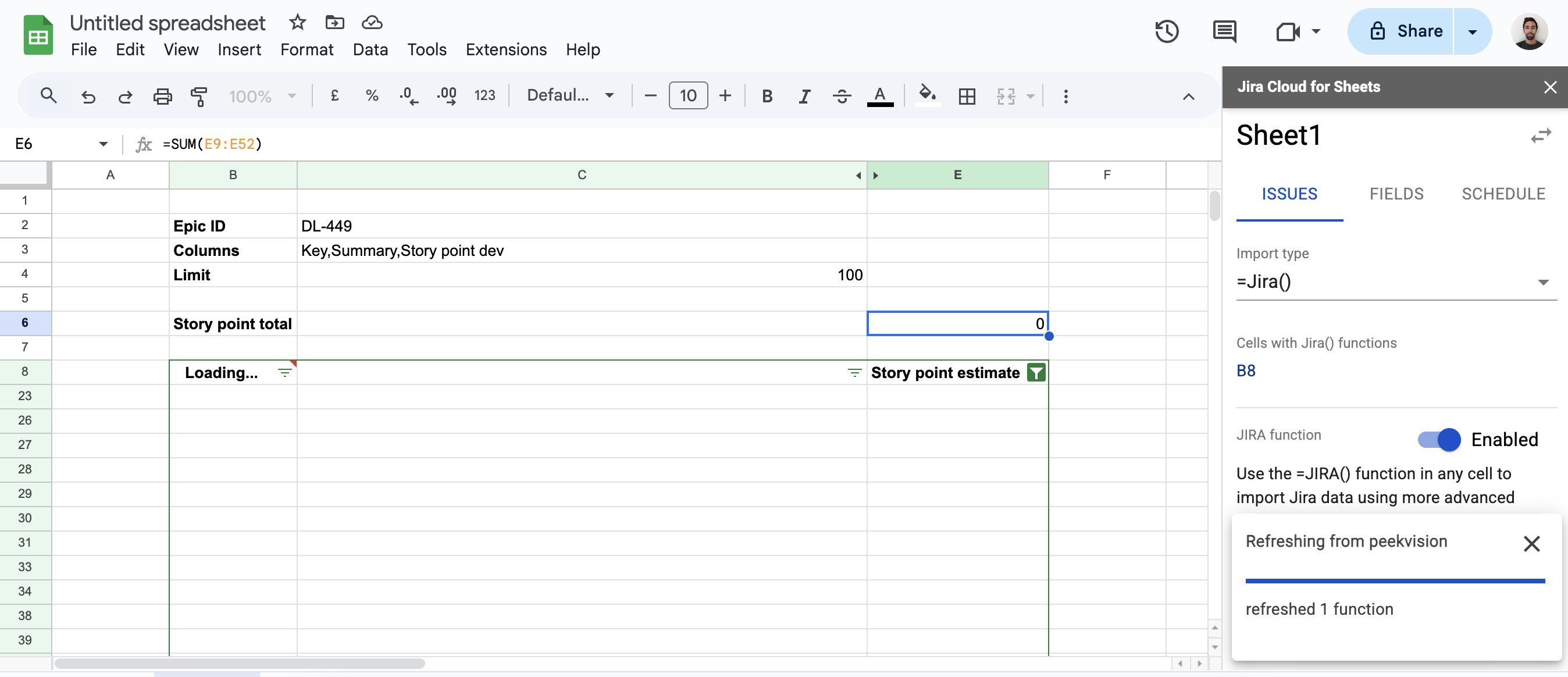Click the print icon in toolbar
Image resolution: width=1568 pixels, height=677 pixels.
(x=162, y=96)
